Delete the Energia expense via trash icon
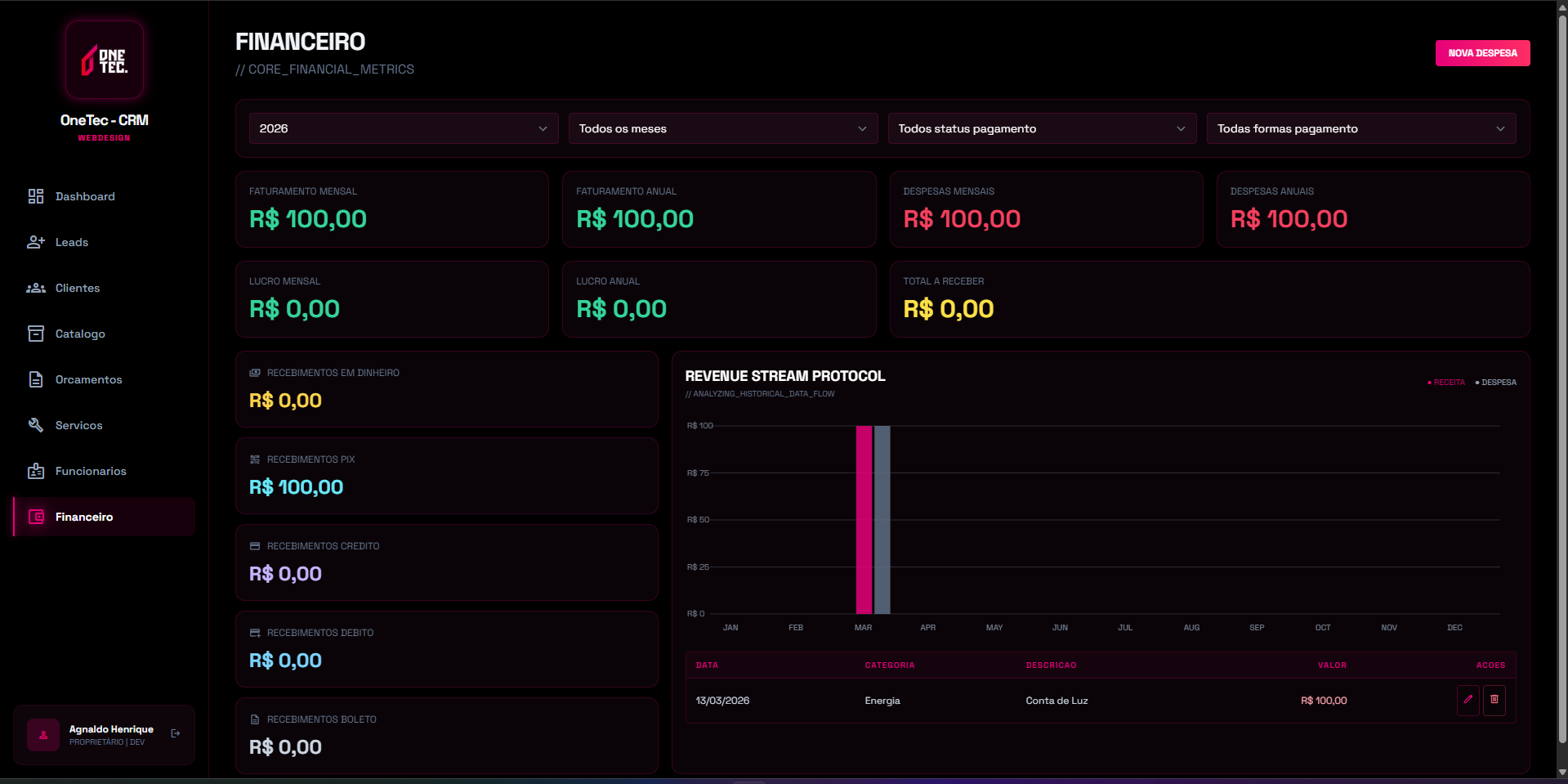The height and width of the screenshot is (784, 1568). pyautogui.click(x=1494, y=701)
